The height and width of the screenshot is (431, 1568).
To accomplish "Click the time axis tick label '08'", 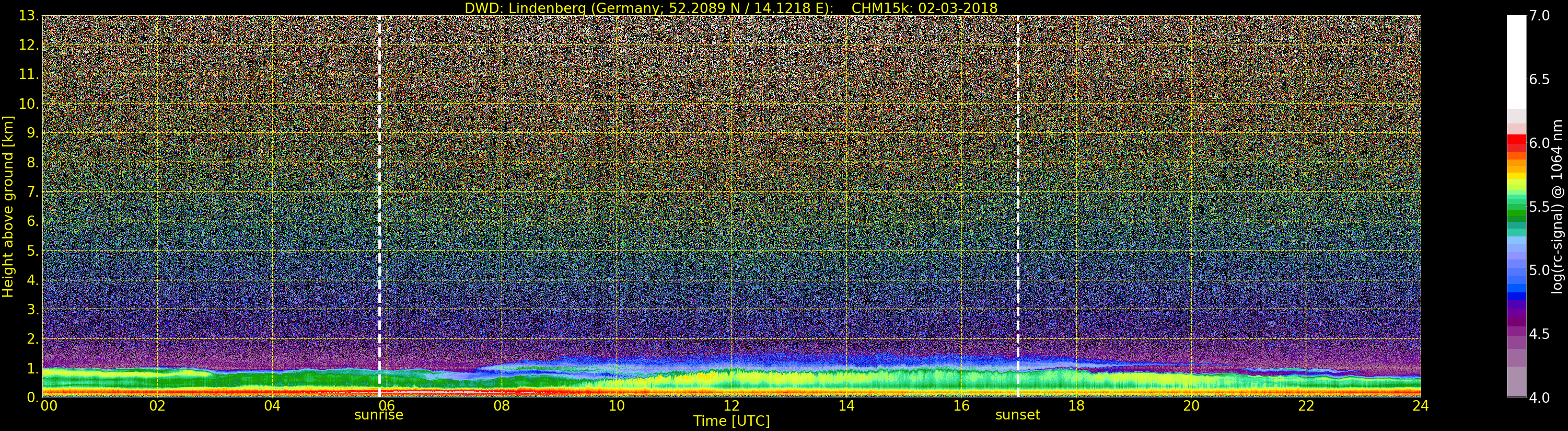I will pyautogui.click(x=502, y=406).
